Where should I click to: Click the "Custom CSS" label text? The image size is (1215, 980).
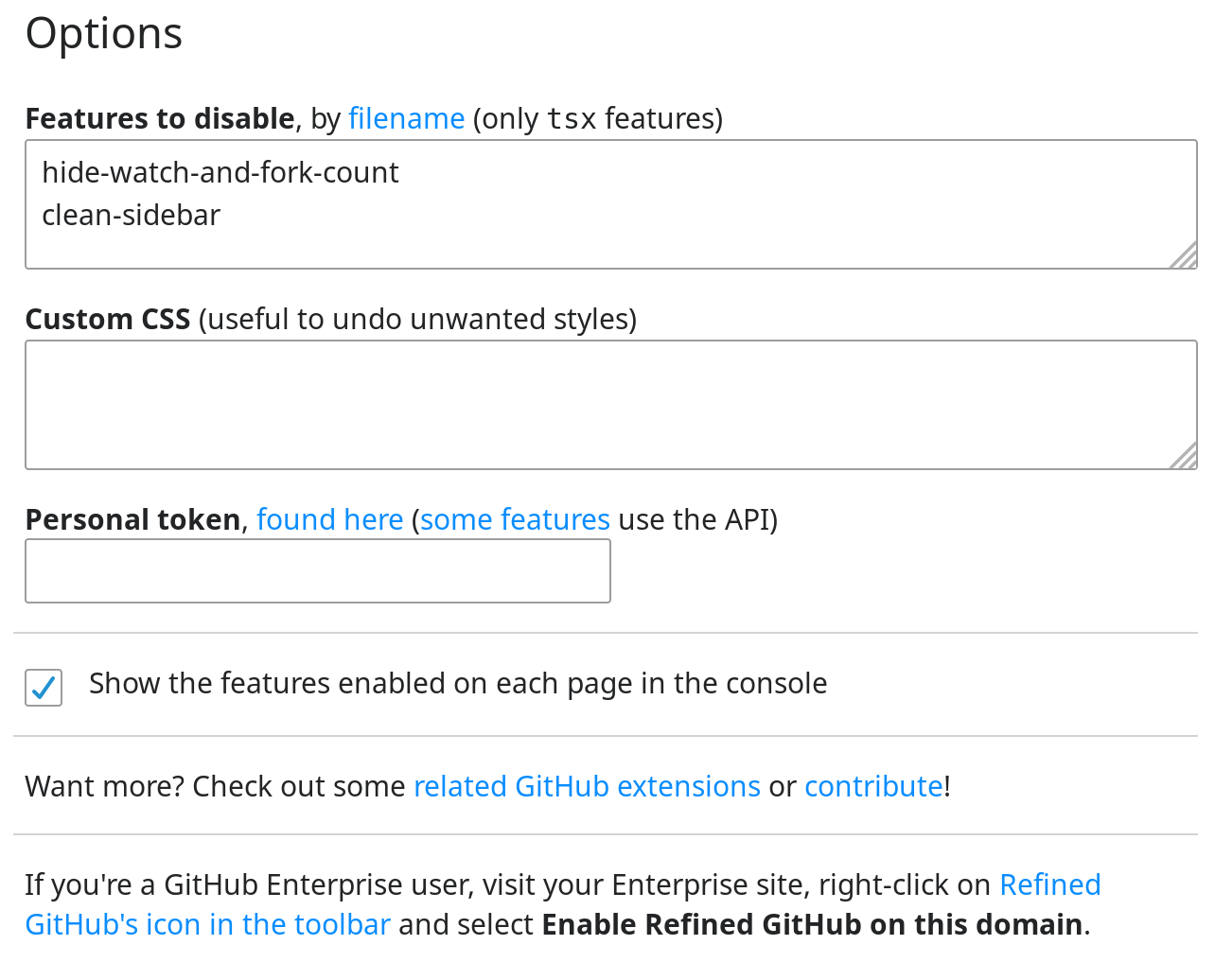(x=107, y=319)
